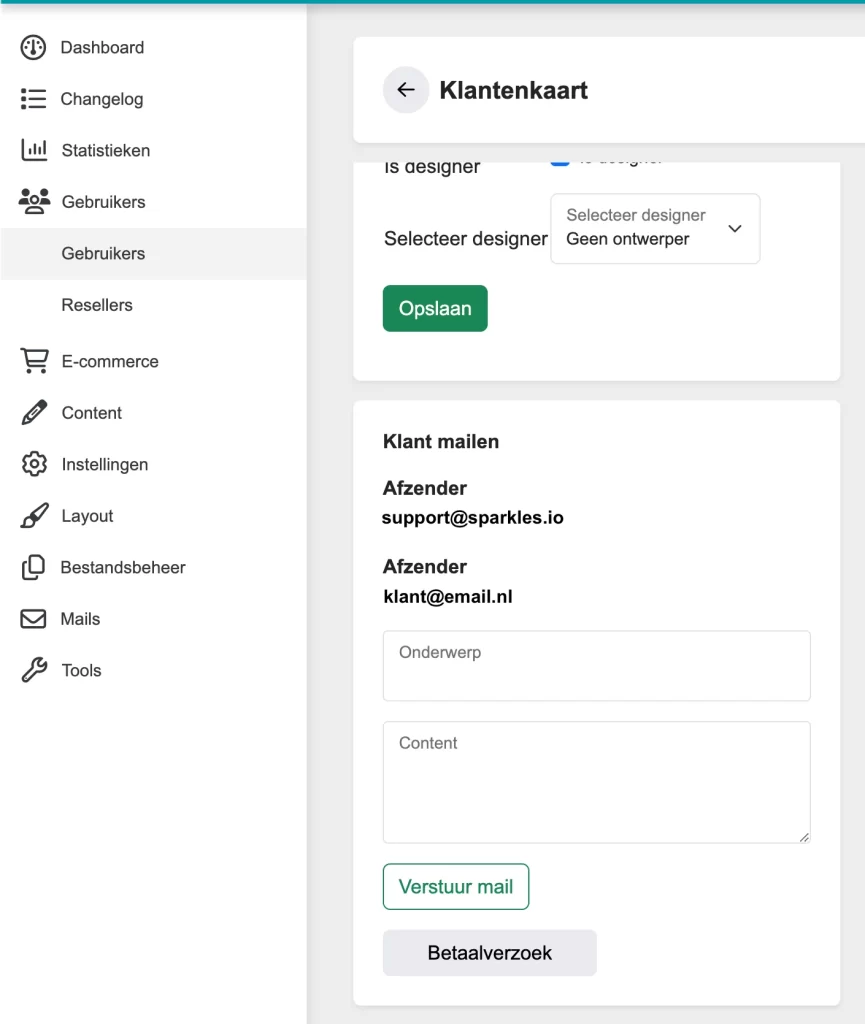Click the back arrow next to Klantenkaart

click(405, 90)
